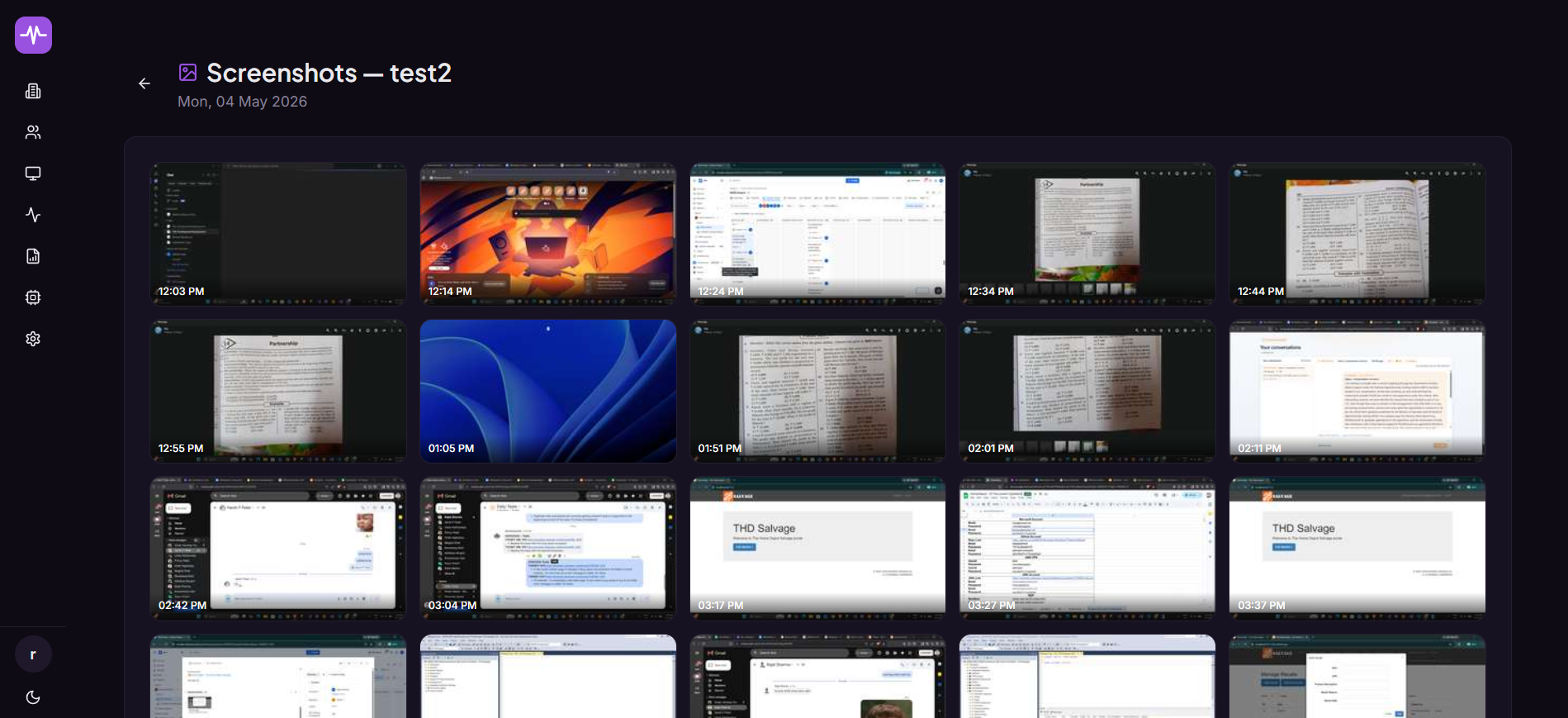
Task: Go back using the left arrow
Action: (144, 83)
